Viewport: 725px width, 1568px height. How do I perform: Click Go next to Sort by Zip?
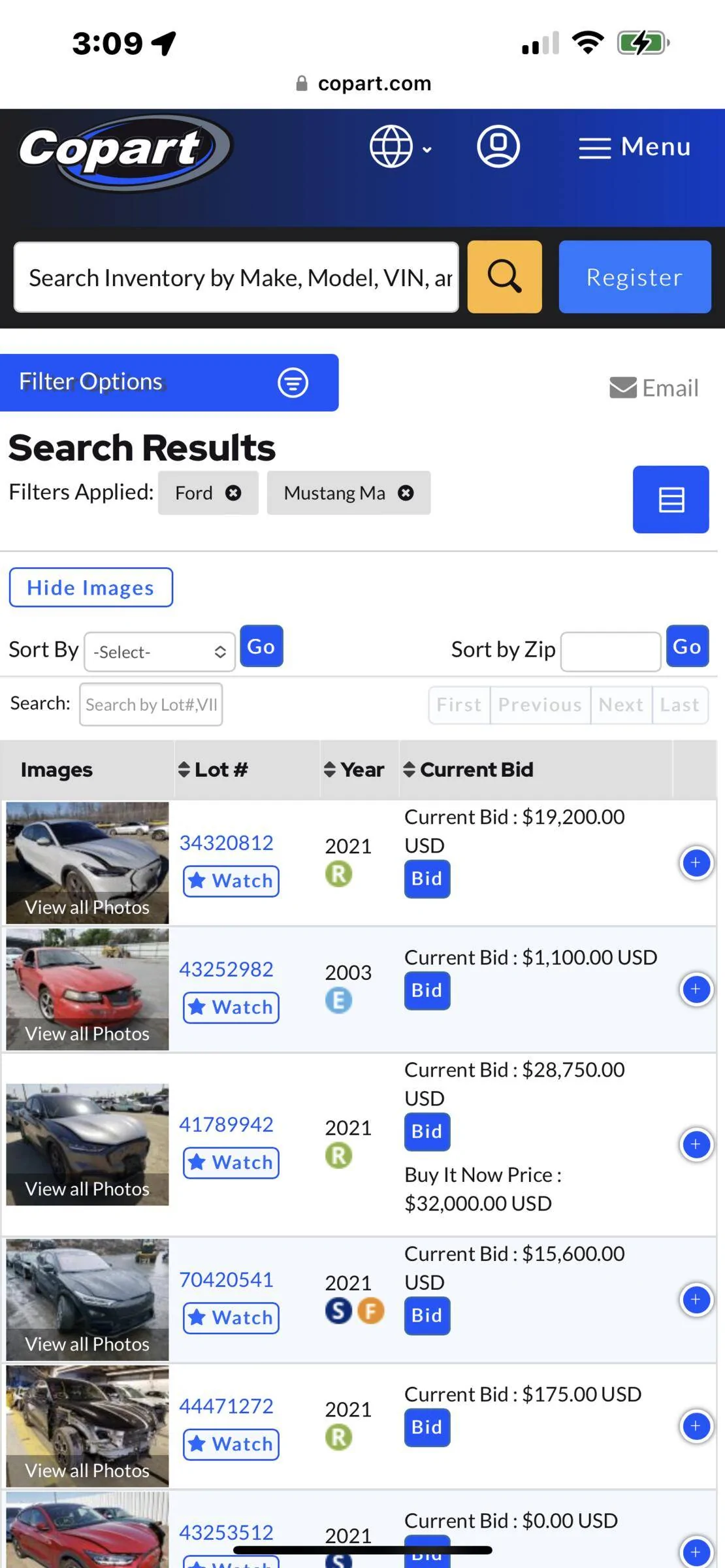pos(687,646)
